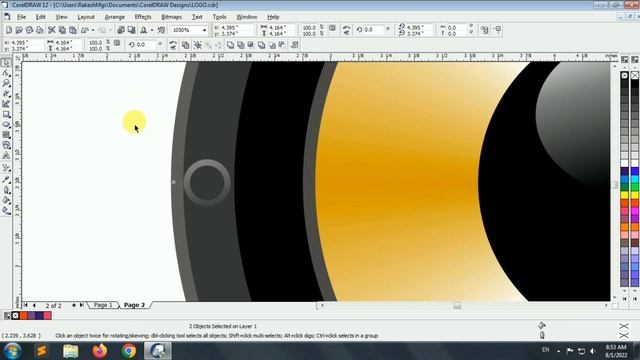This screenshot has height=360, width=640.
Task: Toggle the lock ratio button in second property bar
Action: 117,43
